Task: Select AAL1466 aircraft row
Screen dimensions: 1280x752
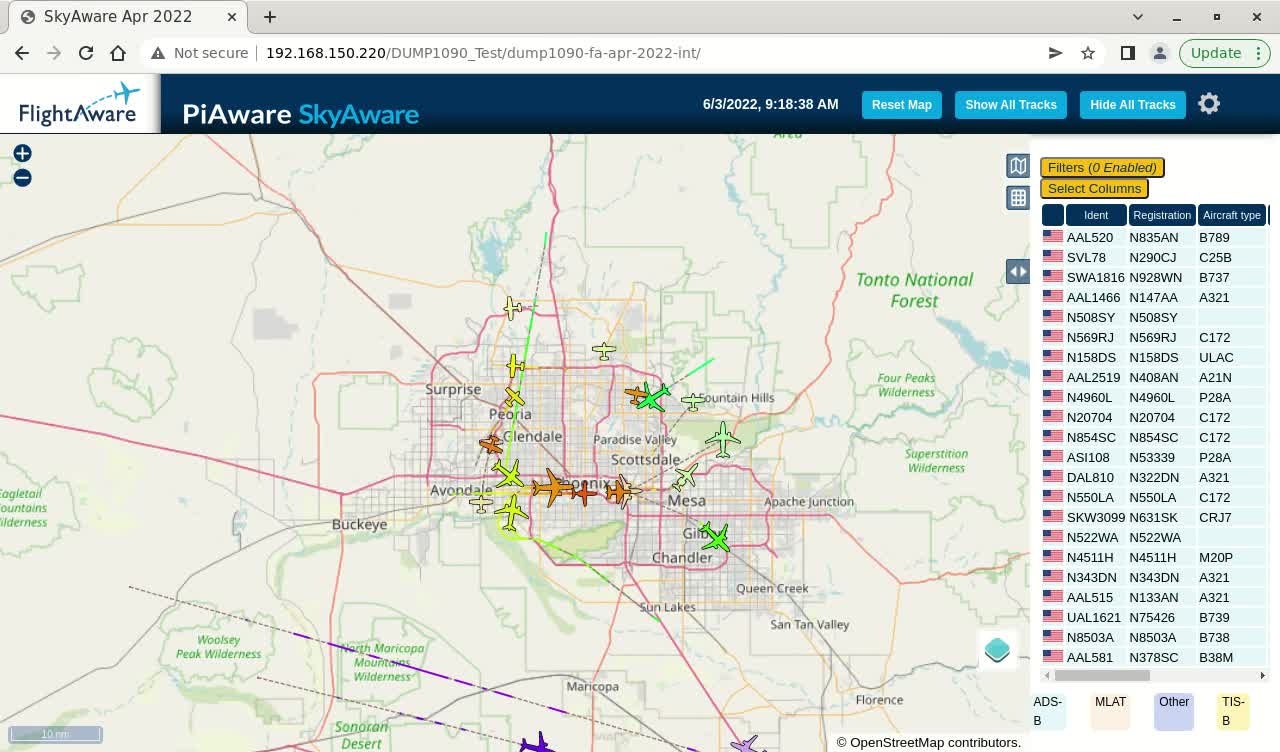Action: [x=1154, y=297]
